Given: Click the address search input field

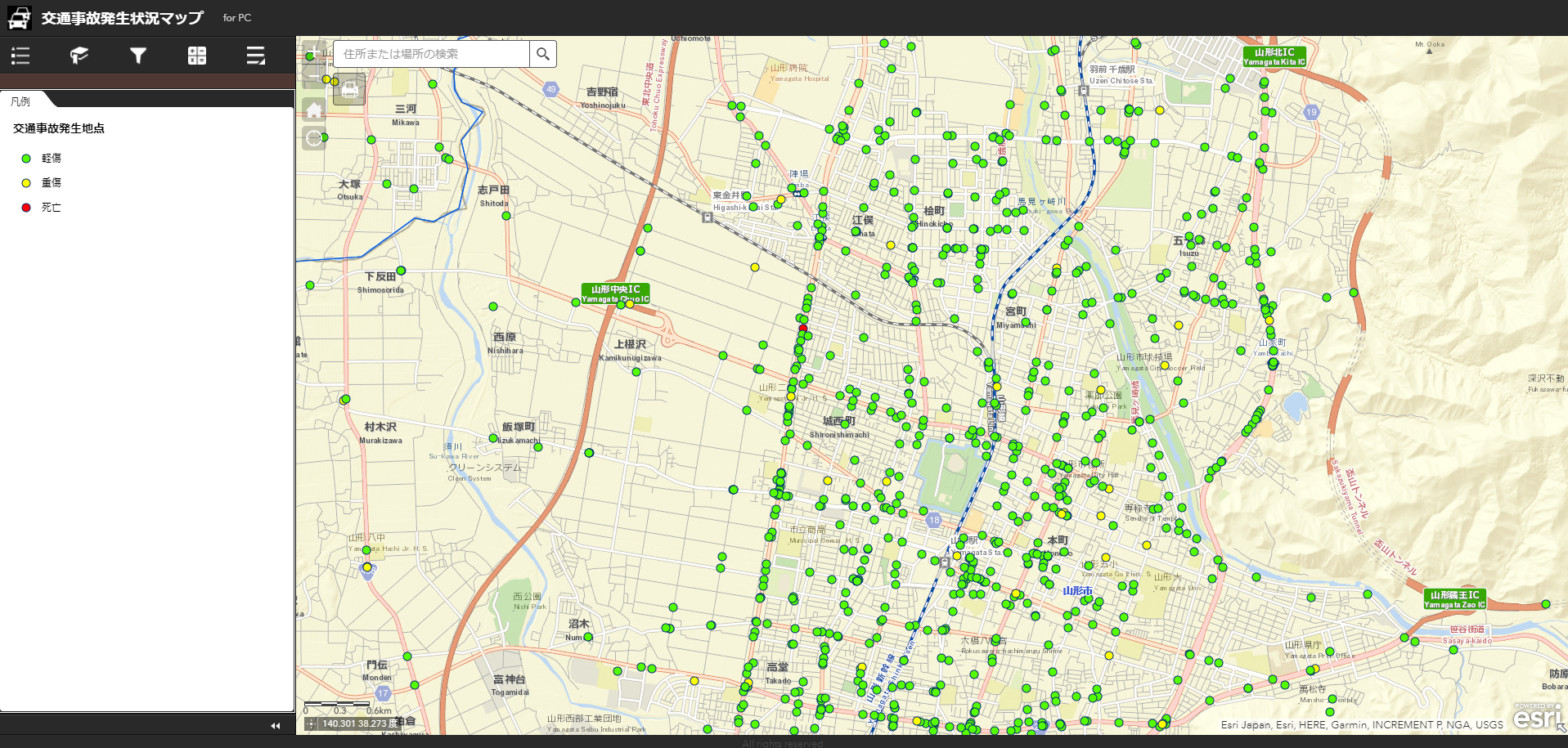Looking at the screenshot, I should (432, 54).
